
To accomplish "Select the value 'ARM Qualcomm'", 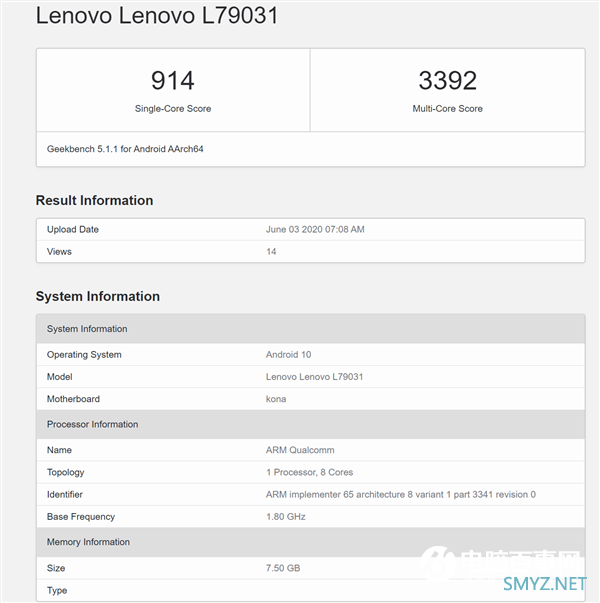I will 300,450.
